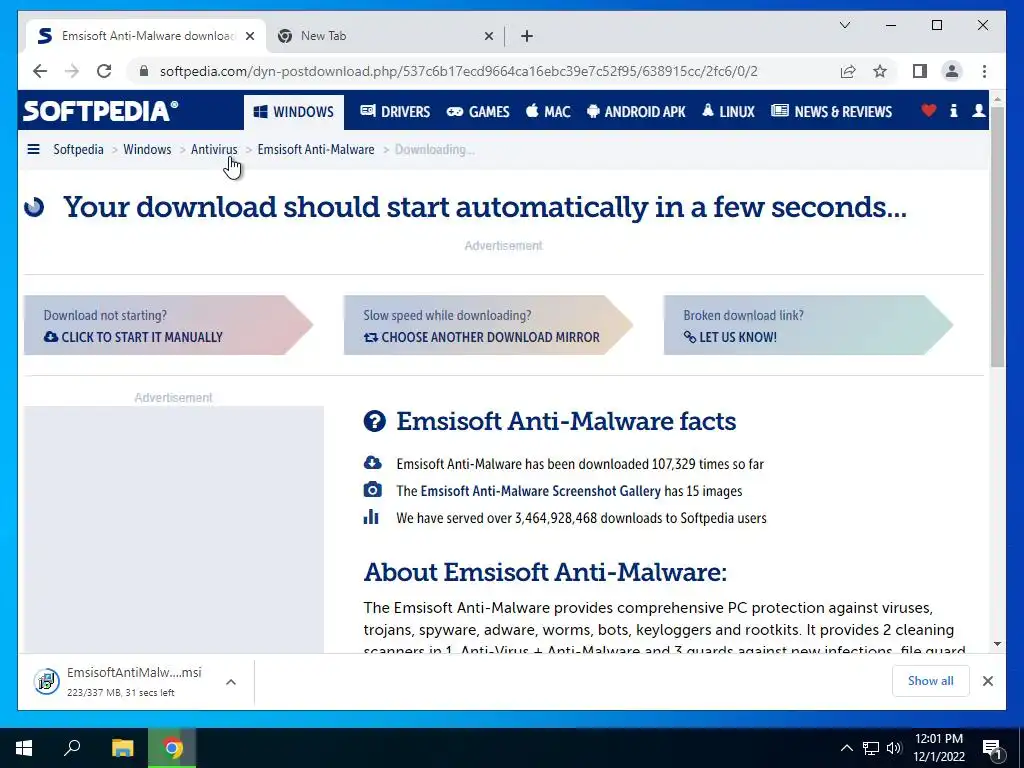The height and width of the screenshot is (768, 1024).
Task: Open the MAC section
Action: [549, 112]
